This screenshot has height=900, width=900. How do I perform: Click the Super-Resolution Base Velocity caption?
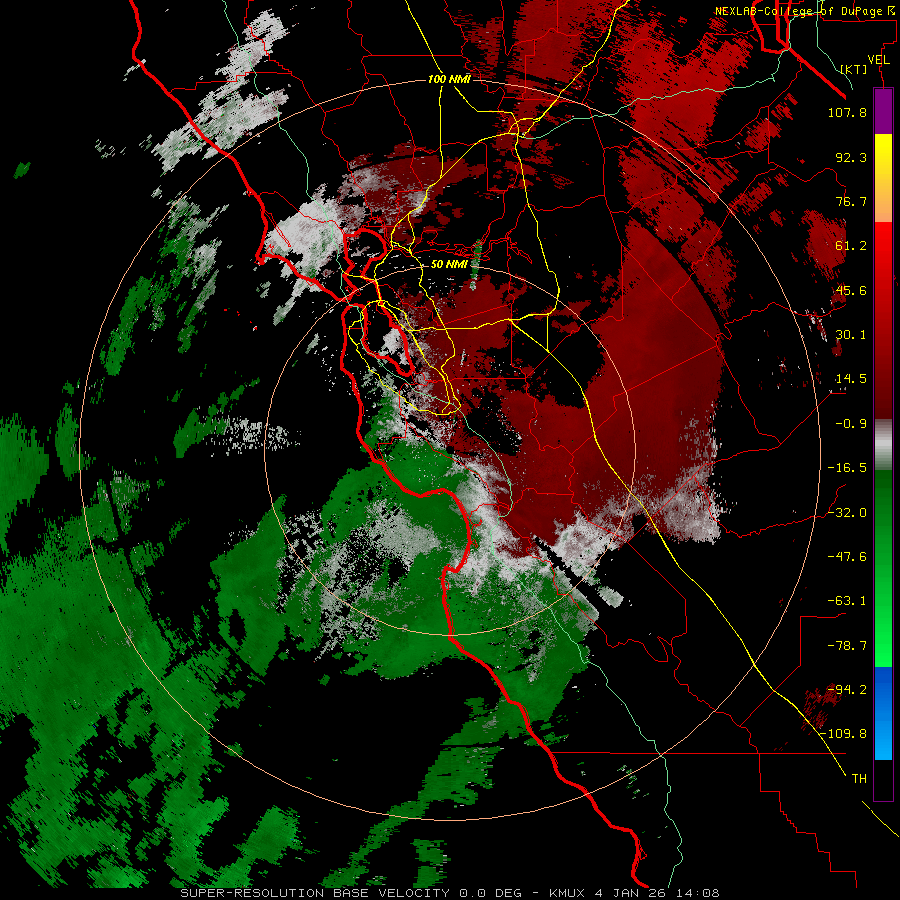(x=449, y=893)
